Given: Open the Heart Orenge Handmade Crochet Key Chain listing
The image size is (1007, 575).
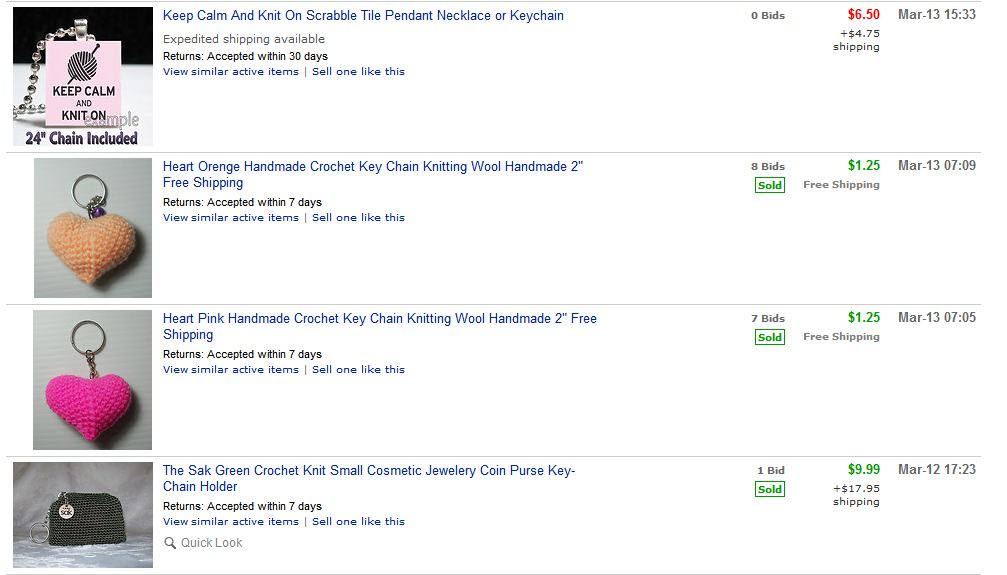Looking at the screenshot, I should click(372, 174).
